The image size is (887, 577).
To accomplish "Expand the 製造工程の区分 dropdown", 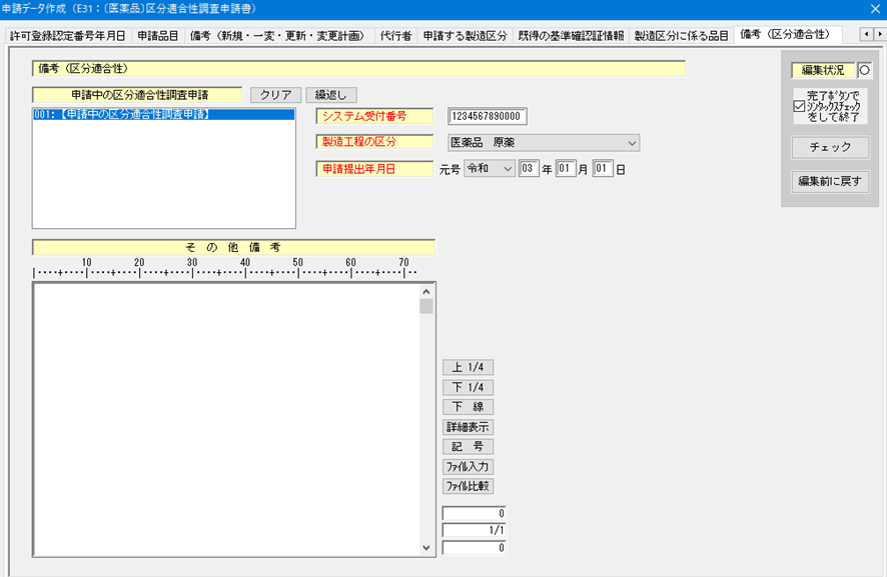I will pyautogui.click(x=632, y=143).
